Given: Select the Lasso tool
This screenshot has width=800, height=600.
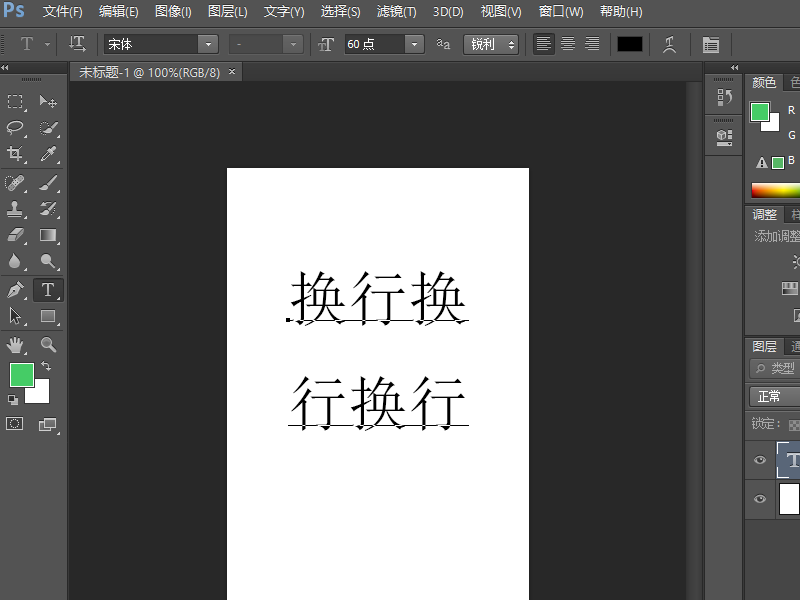Looking at the screenshot, I should click(x=15, y=128).
